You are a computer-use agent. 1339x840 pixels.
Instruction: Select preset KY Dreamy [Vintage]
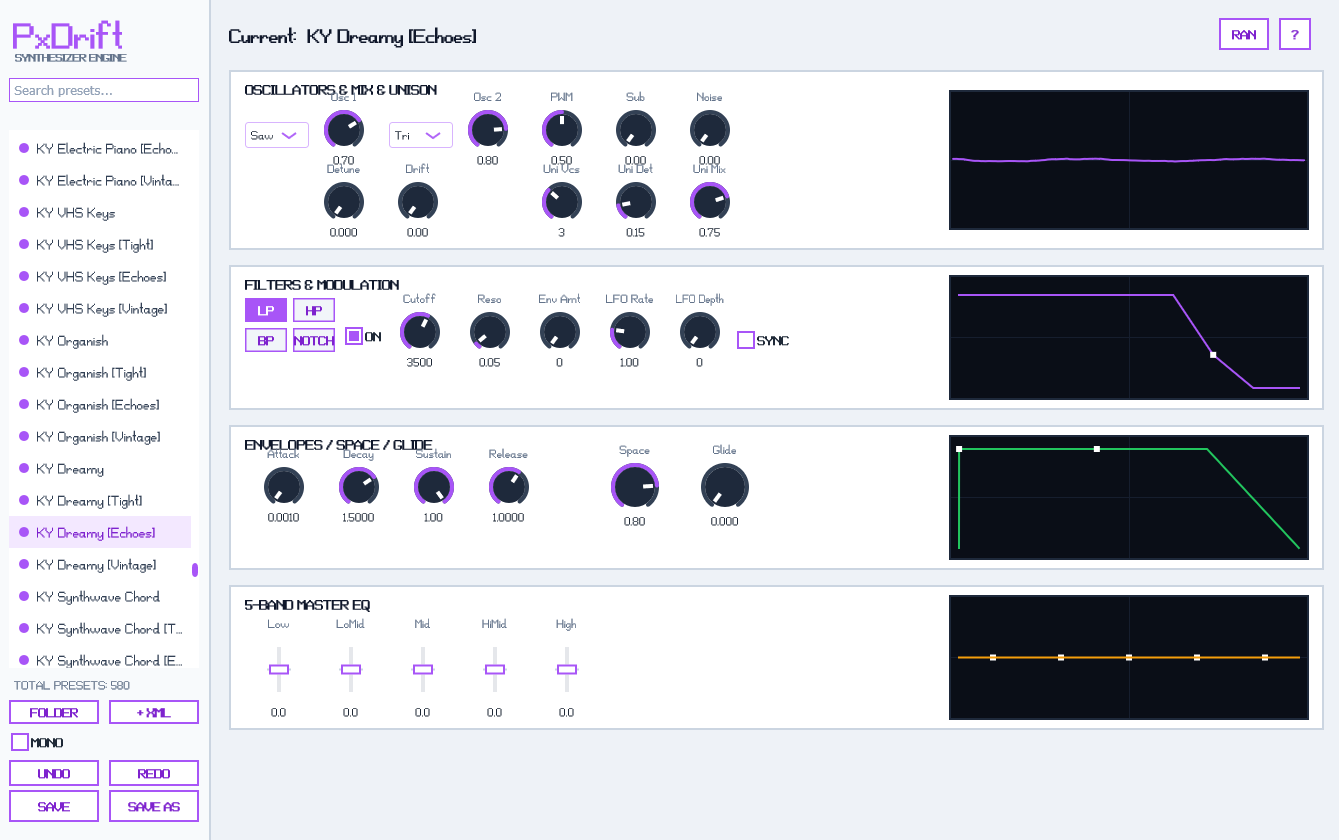tap(100, 565)
